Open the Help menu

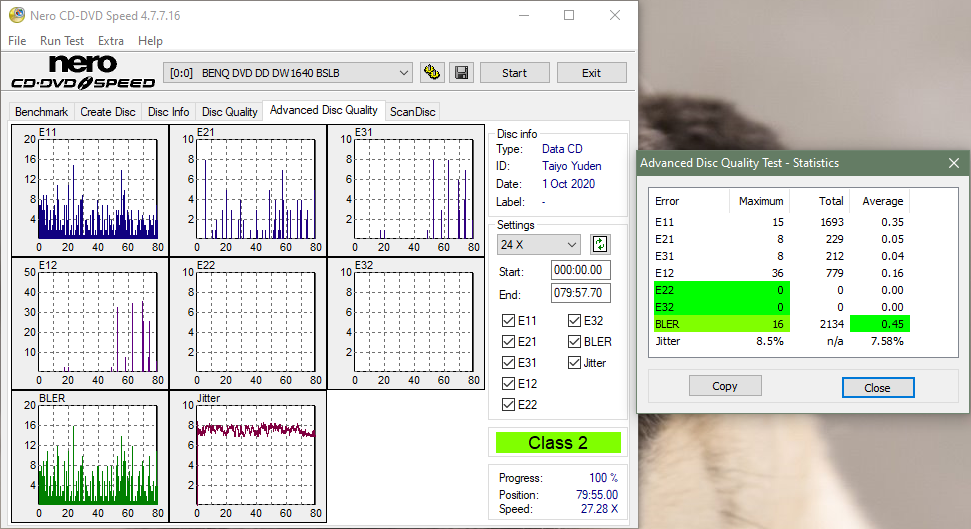click(x=150, y=40)
